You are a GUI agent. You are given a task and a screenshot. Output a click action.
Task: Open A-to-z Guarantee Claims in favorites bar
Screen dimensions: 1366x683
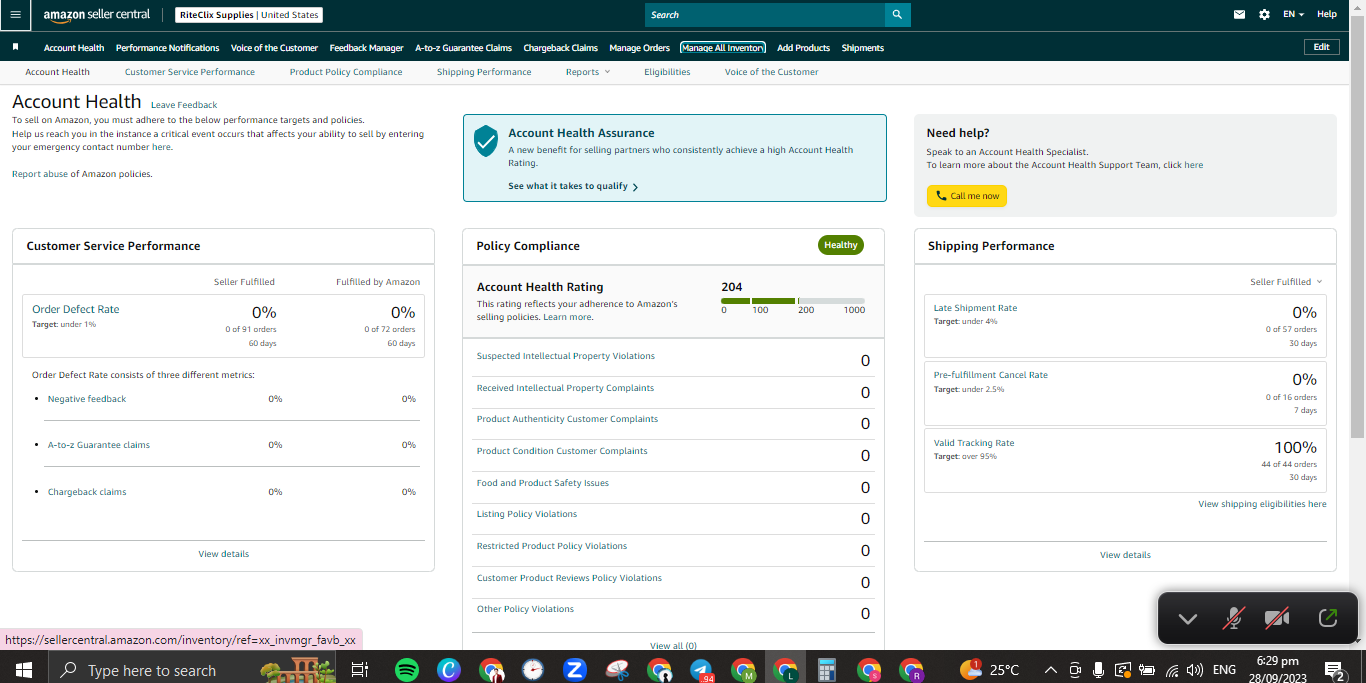click(464, 48)
